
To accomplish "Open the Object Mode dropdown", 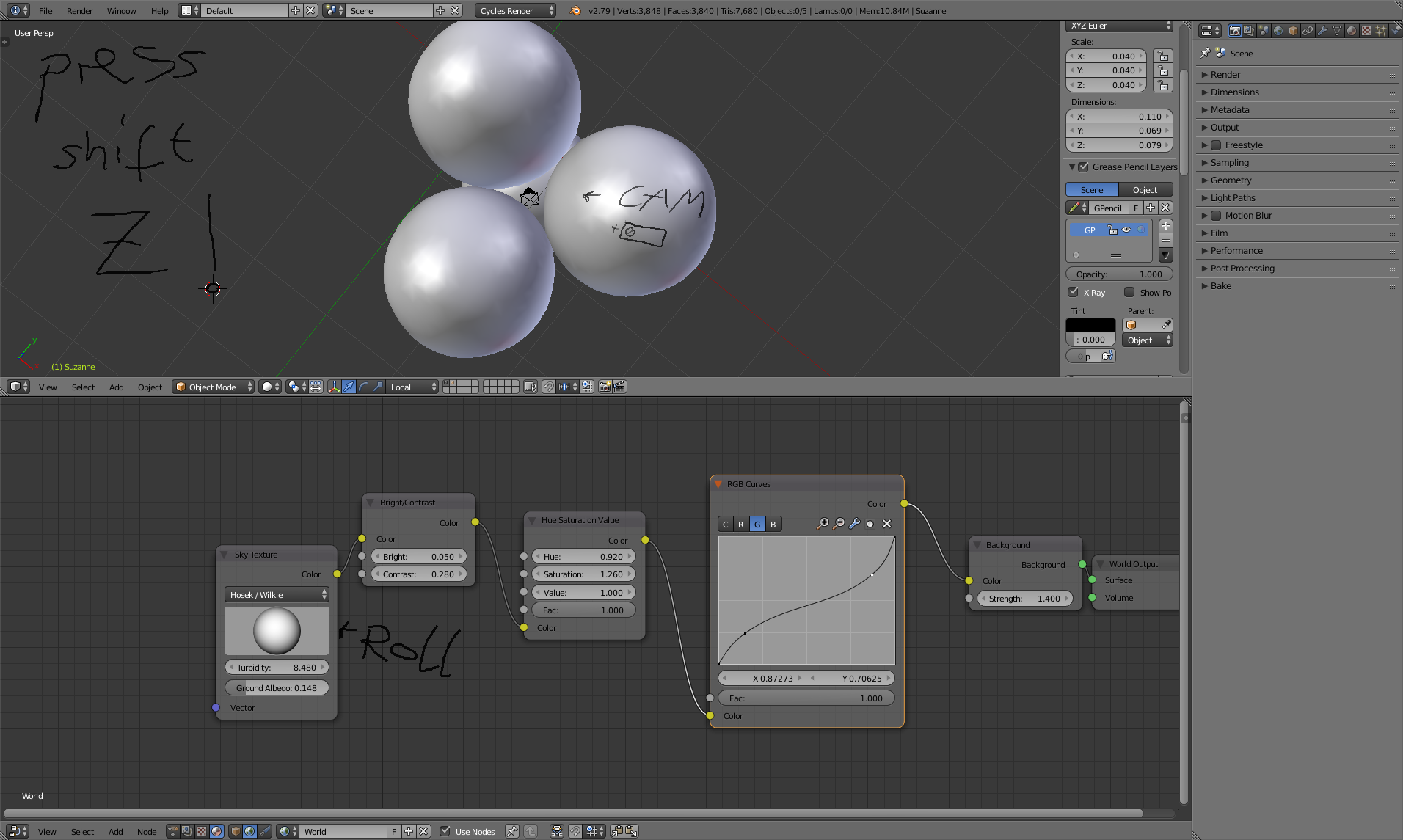I will coord(213,387).
